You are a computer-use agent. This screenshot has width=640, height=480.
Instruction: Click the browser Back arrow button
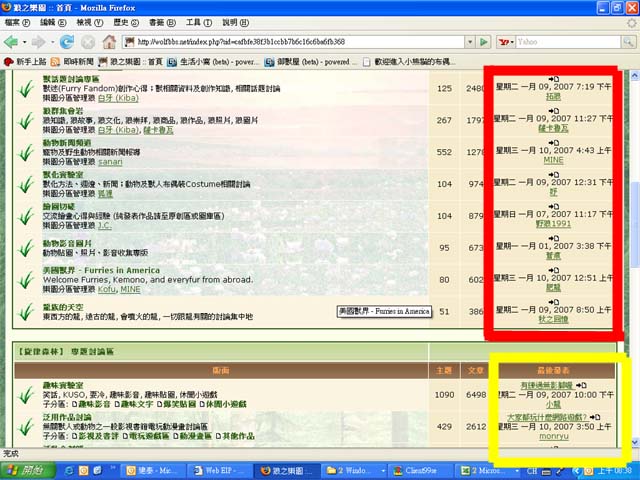click(13, 42)
